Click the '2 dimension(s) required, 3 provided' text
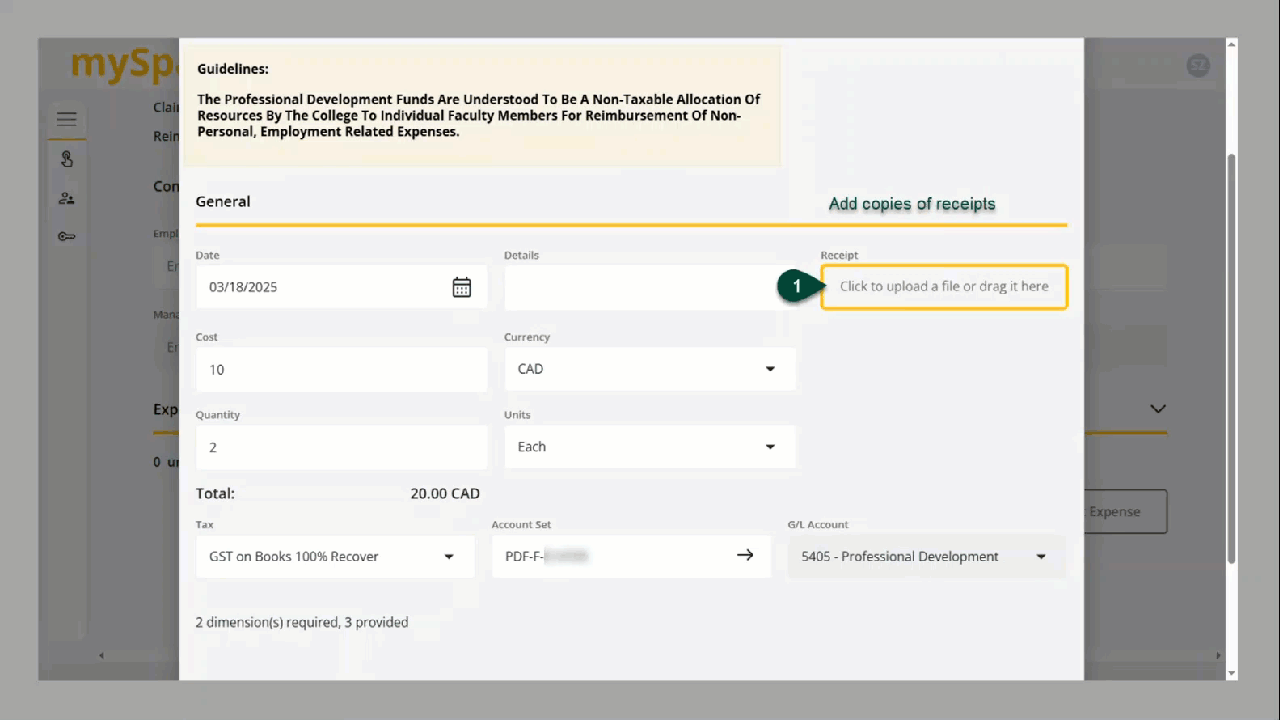 [302, 622]
